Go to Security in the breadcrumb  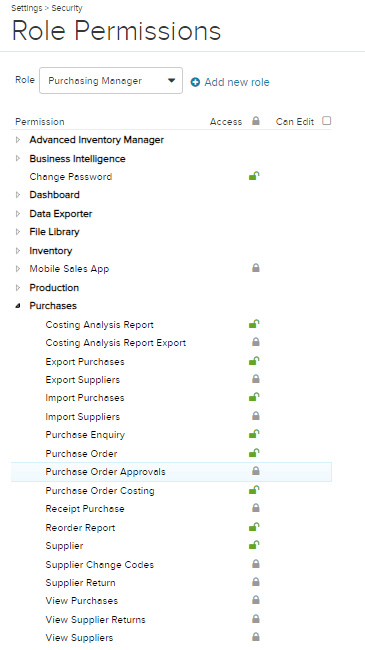pos(67,8)
